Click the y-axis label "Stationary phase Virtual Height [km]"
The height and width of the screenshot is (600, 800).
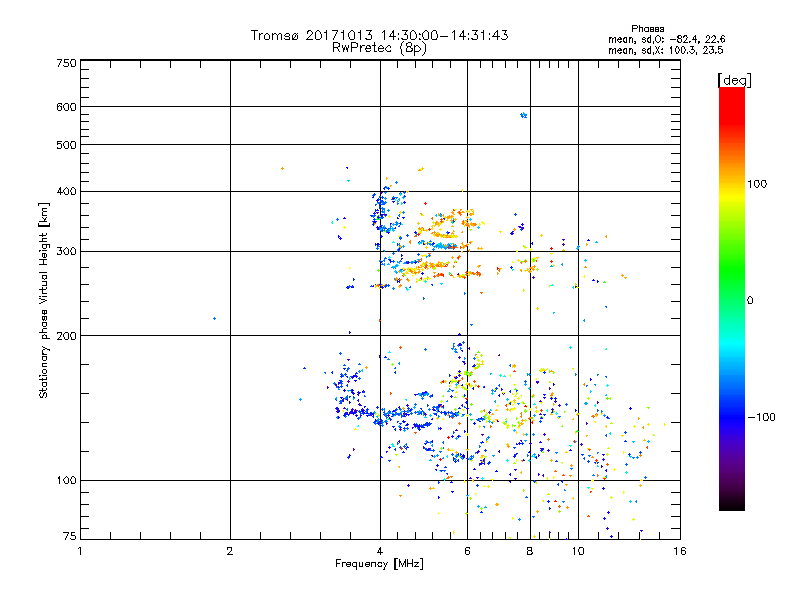click(43, 300)
